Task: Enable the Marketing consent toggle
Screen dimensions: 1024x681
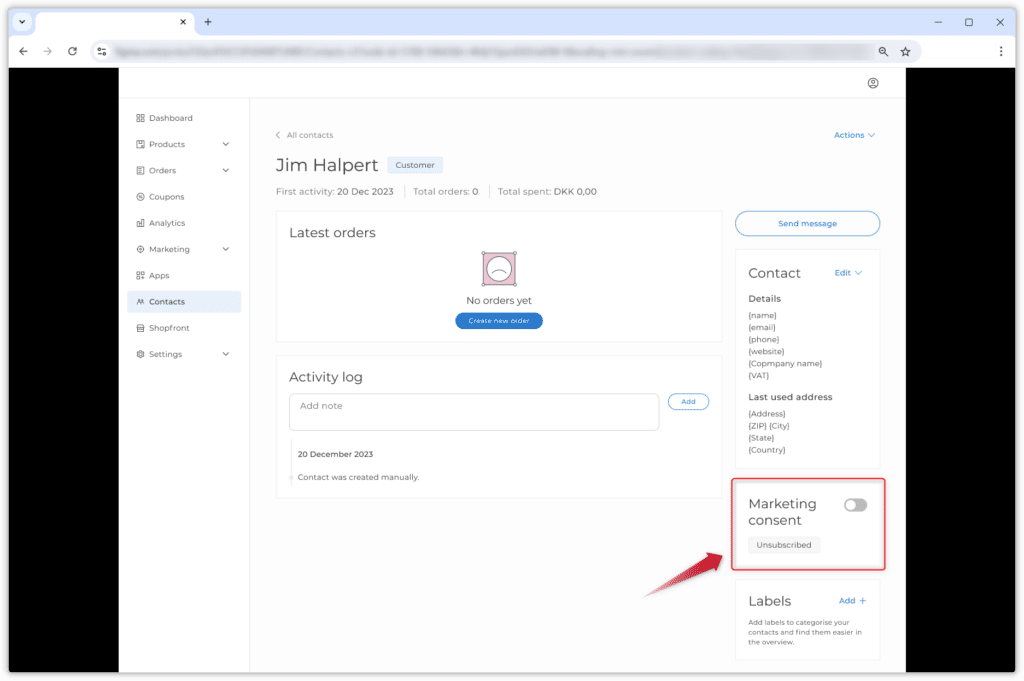Action: coord(855,505)
